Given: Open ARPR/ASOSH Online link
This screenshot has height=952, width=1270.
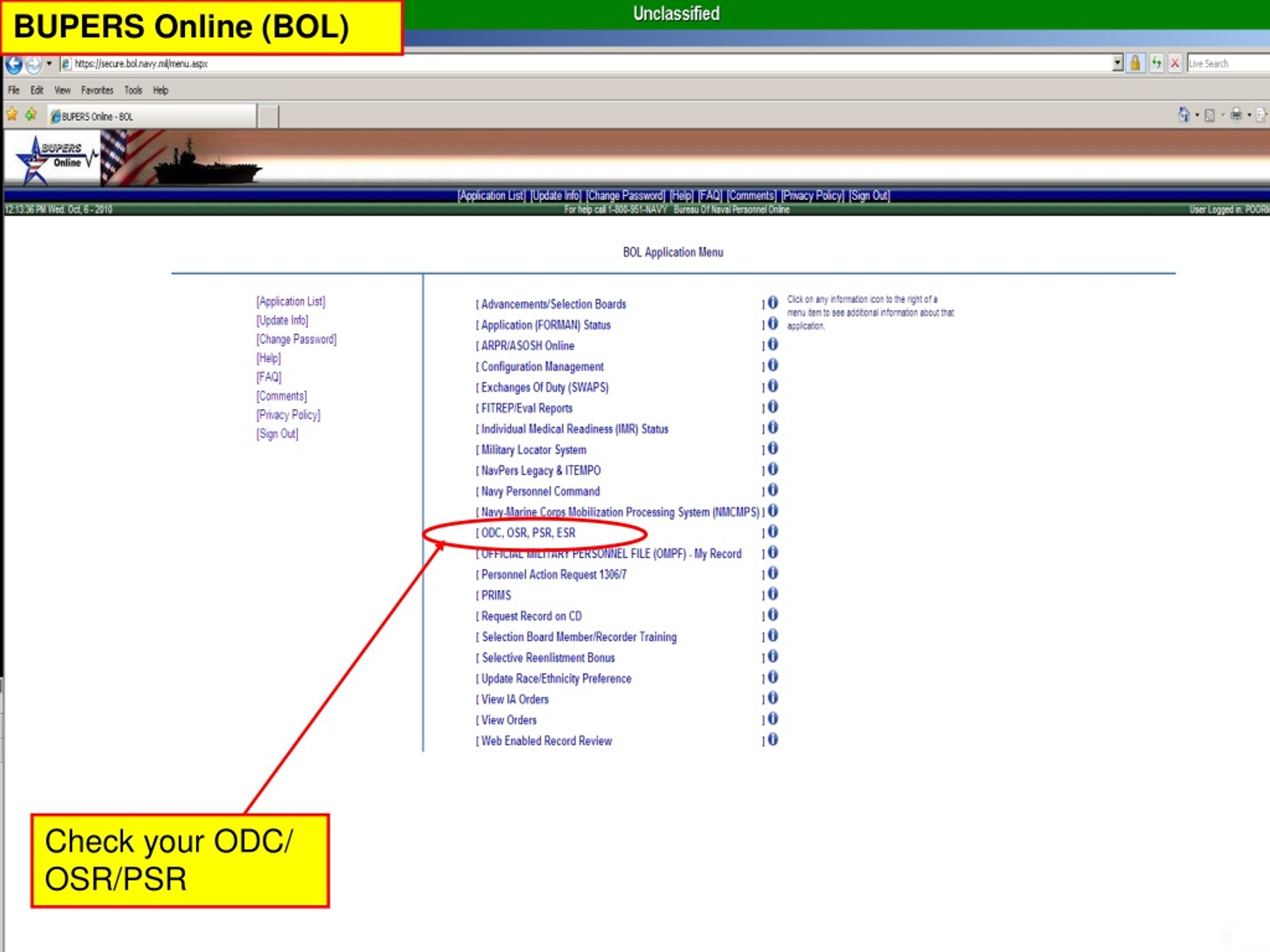Looking at the screenshot, I should (528, 346).
